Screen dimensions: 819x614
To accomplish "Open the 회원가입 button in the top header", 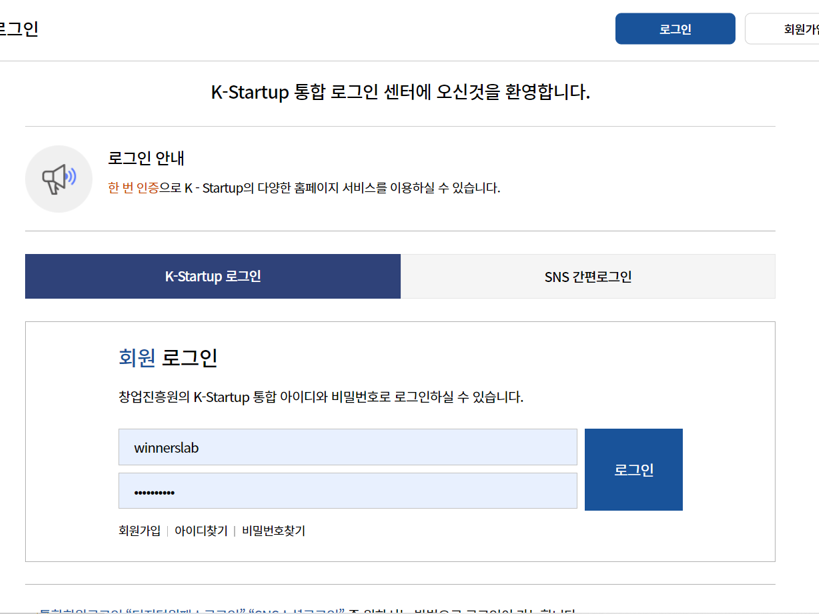I will [782, 29].
